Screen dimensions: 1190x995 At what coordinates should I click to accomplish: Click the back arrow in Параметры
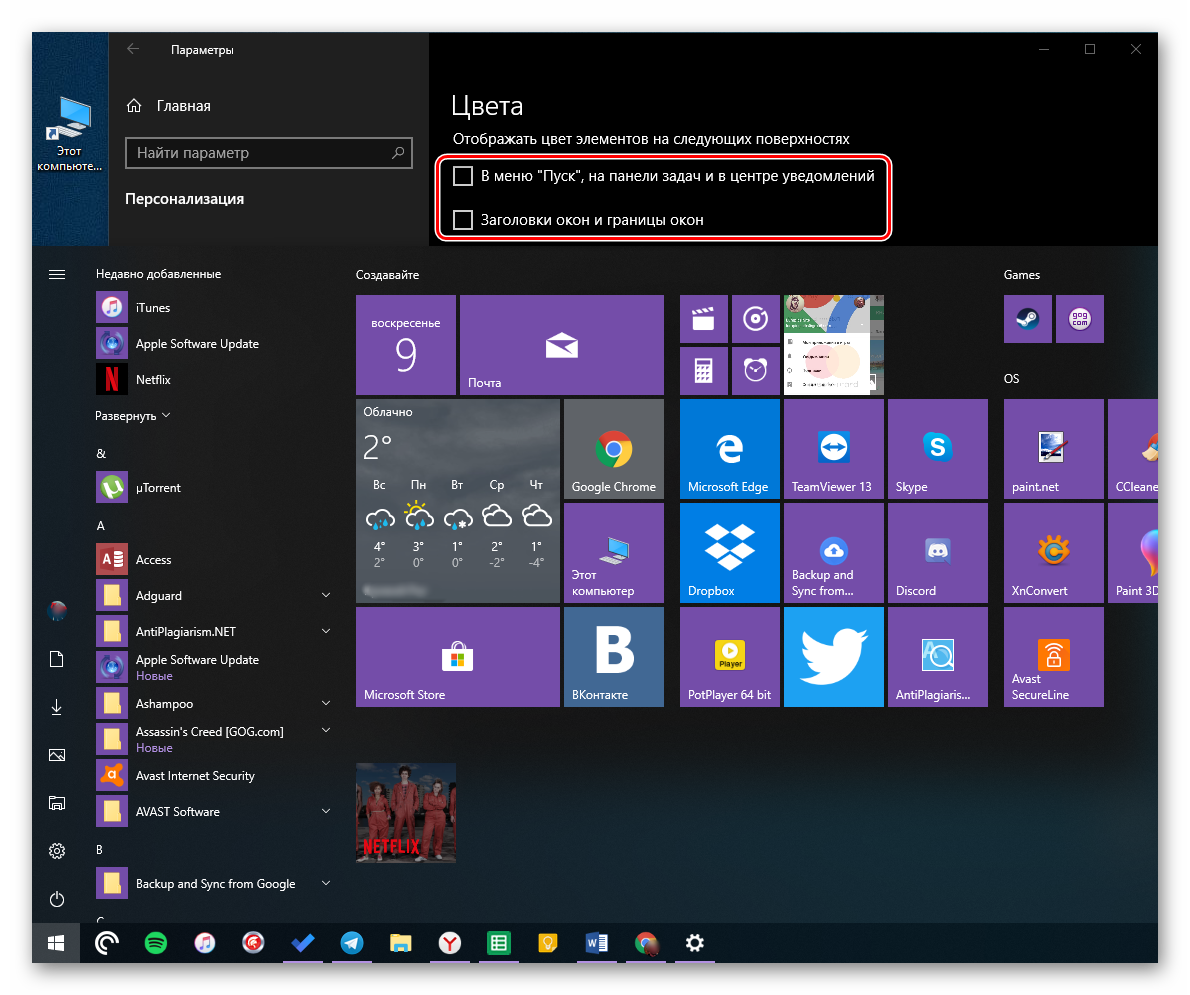pos(133,49)
